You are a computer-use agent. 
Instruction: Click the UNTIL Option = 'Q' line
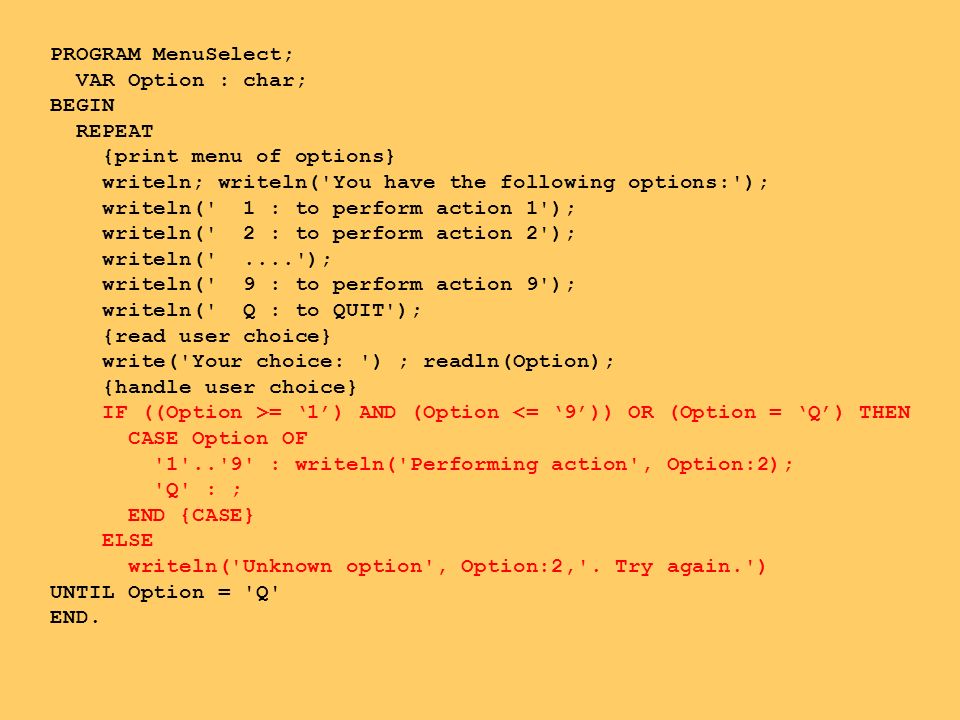[165, 593]
